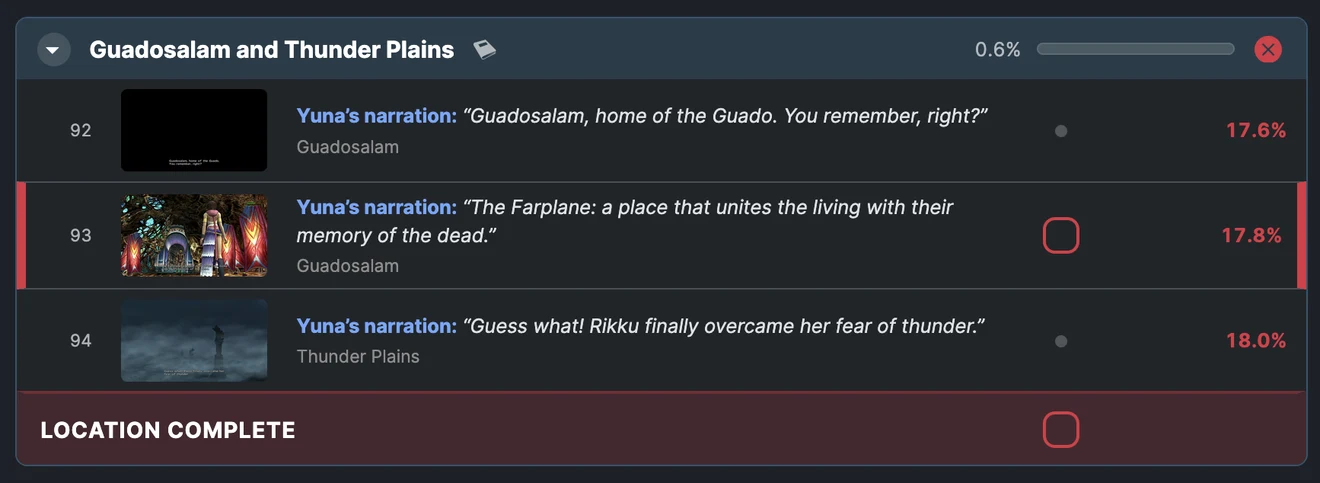This screenshot has width=1320, height=483.
Task: Open the black thumbnail for entry 92
Action: click(x=194, y=130)
